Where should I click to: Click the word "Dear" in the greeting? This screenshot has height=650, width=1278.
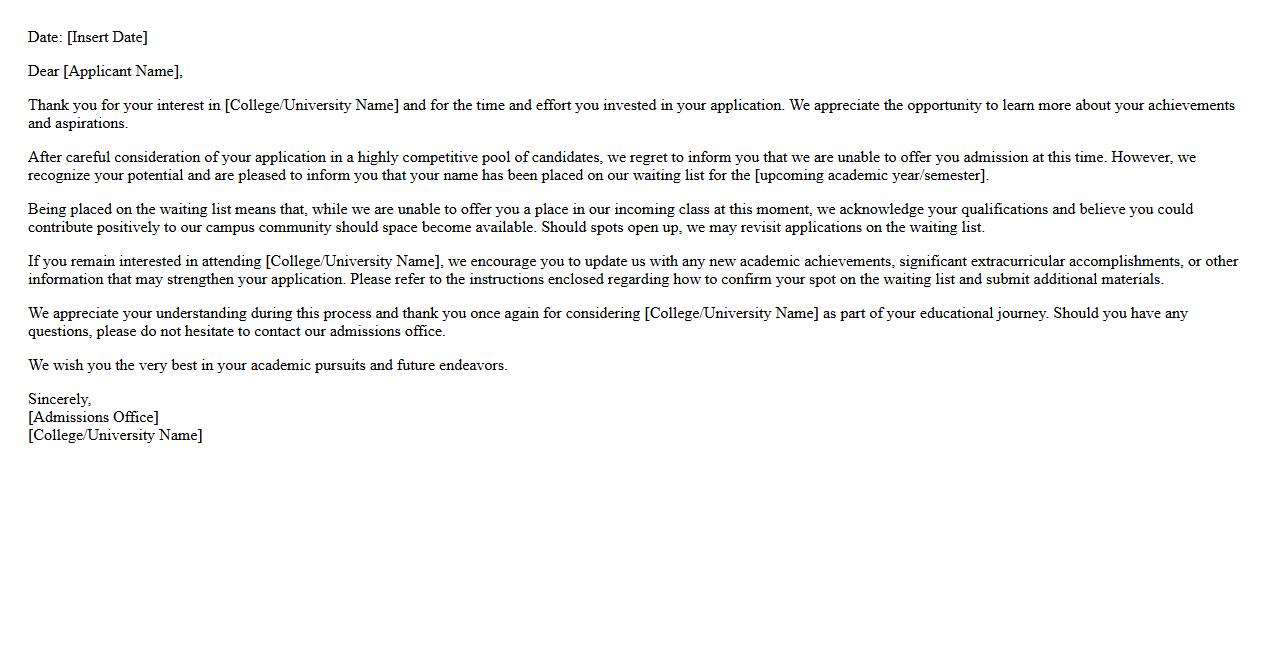[44, 72]
